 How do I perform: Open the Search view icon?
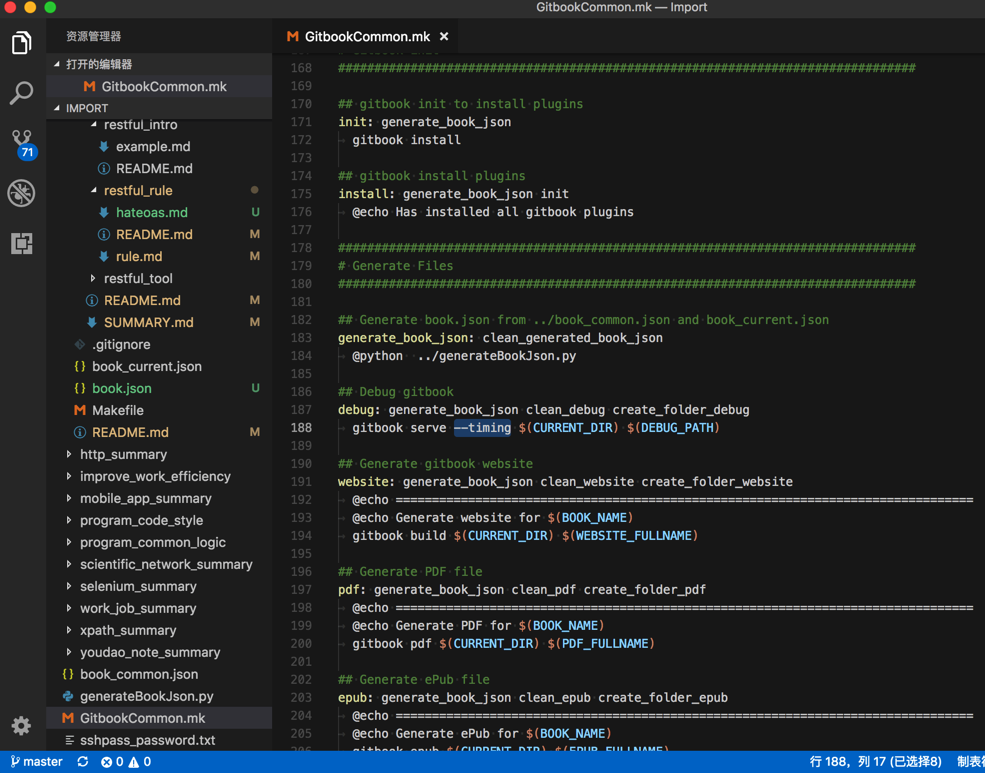(21, 93)
